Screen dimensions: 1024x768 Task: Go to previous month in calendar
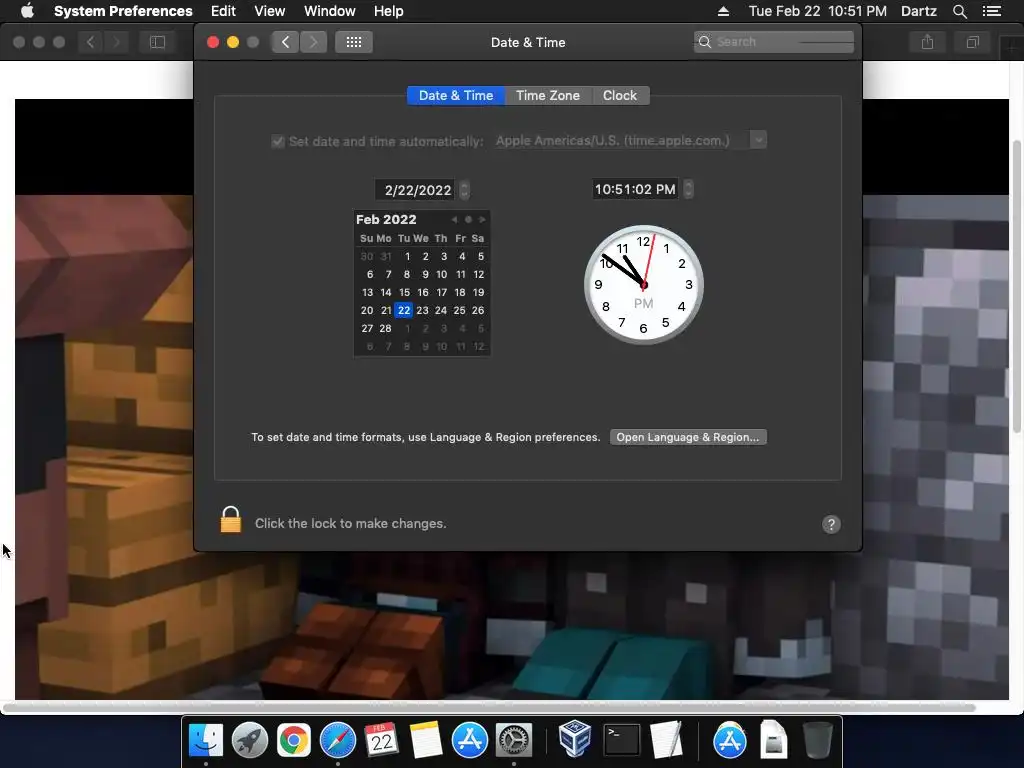pos(454,219)
